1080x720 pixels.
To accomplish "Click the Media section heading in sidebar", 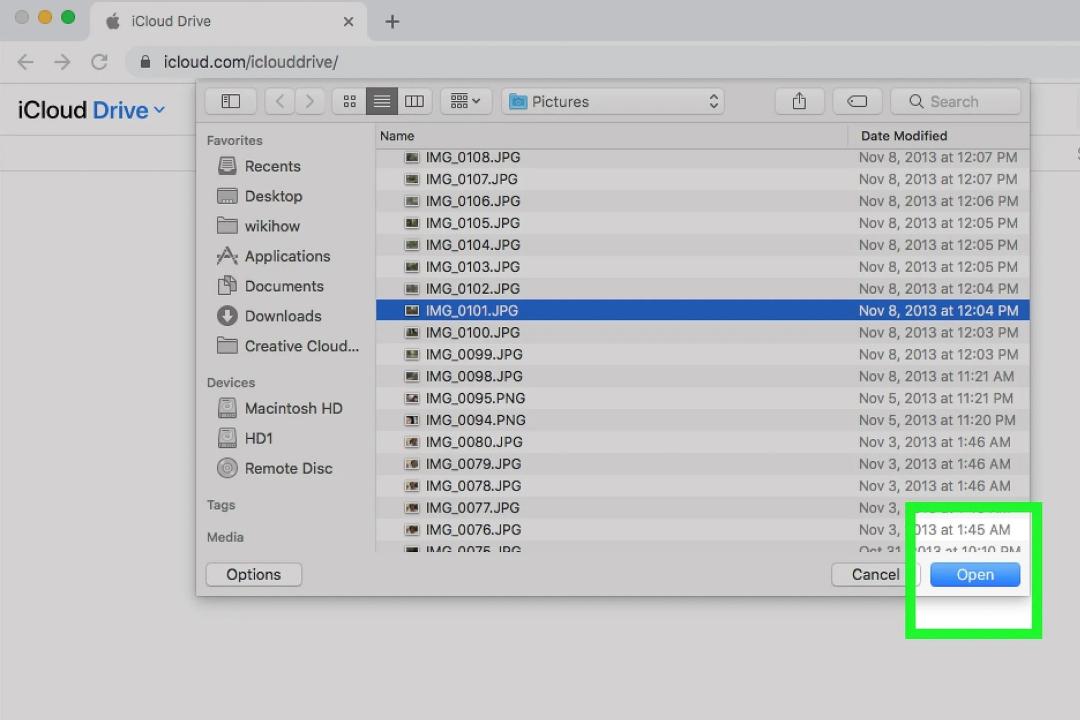I will (x=225, y=537).
